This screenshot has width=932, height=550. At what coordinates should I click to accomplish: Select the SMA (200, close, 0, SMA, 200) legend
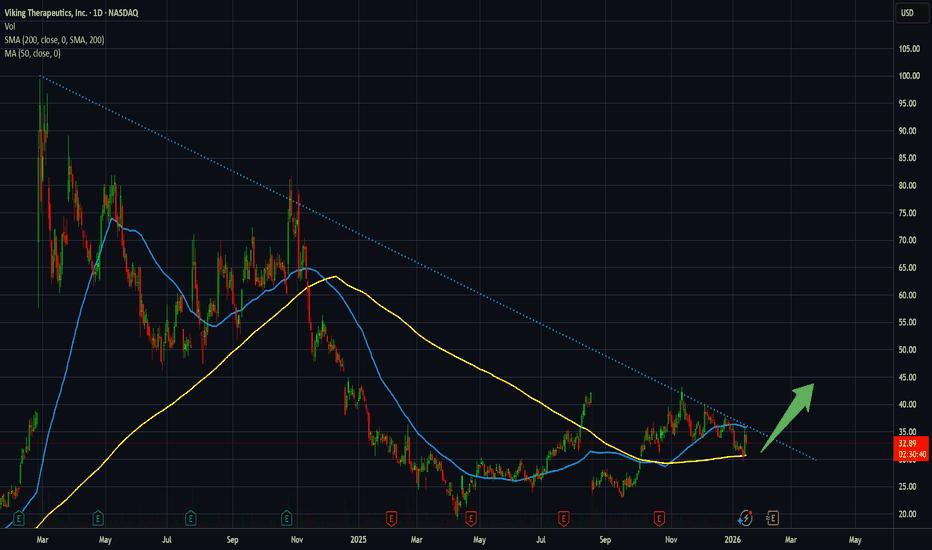click(54, 40)
